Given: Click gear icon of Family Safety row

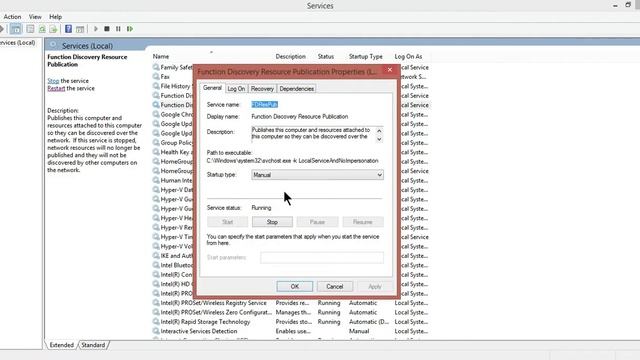Looking at the screenshot, I should pyautogui.click(x=156, y=67).
